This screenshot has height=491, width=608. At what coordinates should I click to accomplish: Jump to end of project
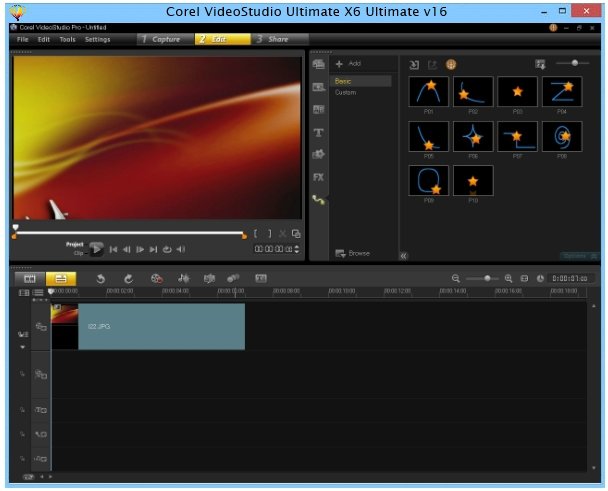click(x=154, y=249)
